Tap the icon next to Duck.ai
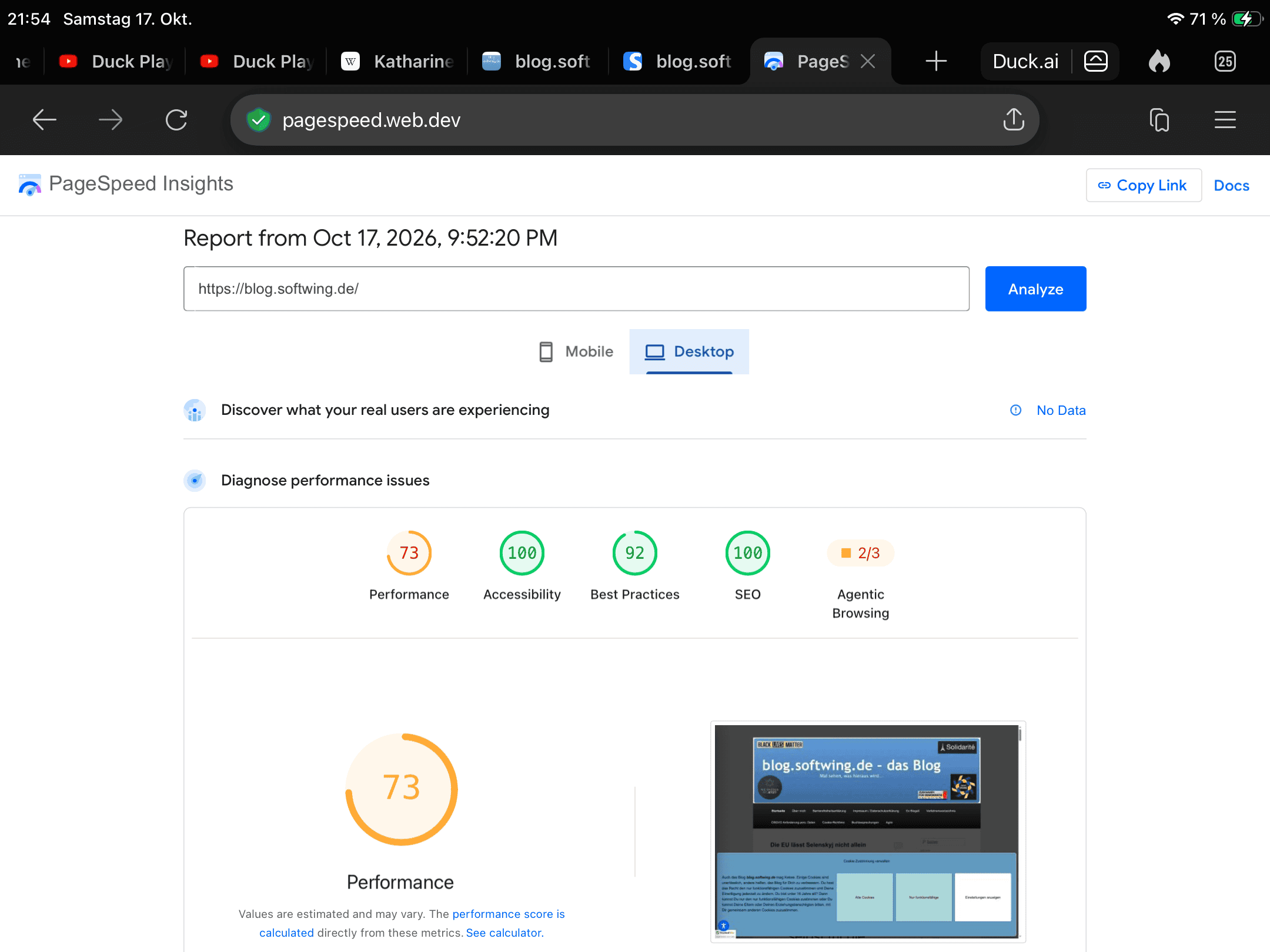This screenshot has height=952, width=1270. 1096,61
